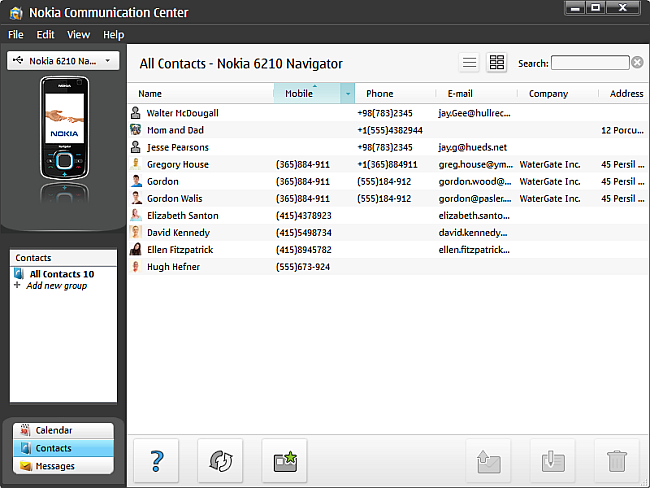Click the Calendar icon in sidebar
Screen dimensions: 650x488
point(25,430)
